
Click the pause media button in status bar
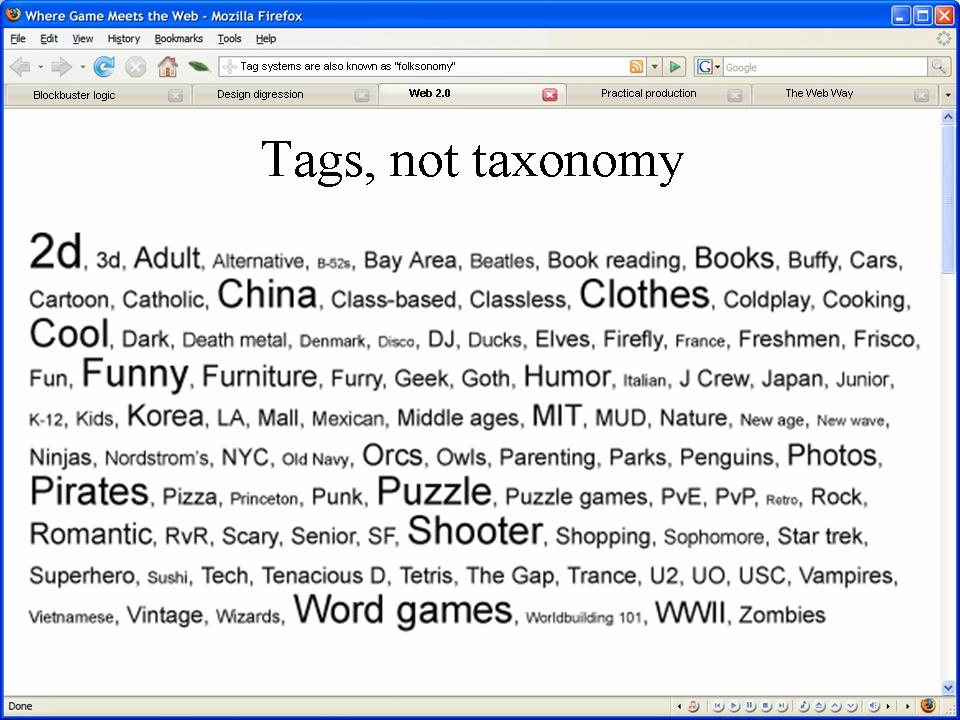pyautogui.click(x=749, y=706)
